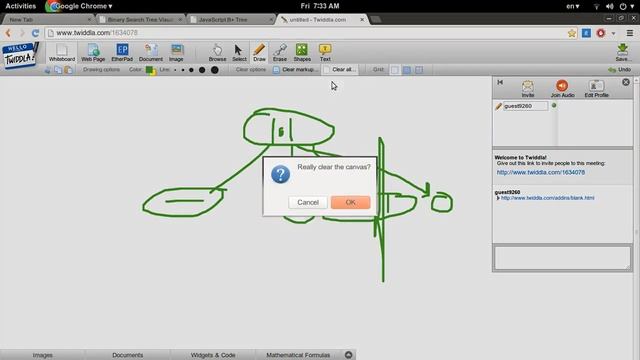
Task: Open the Widgets & Code bottom tab
Action: click(x=213, y=355)
